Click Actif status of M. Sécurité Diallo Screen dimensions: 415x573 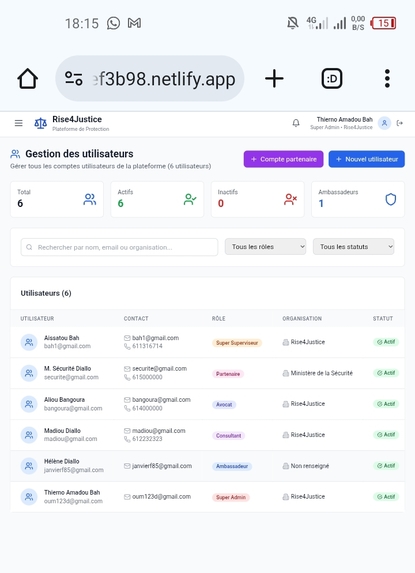click(x=386, y=373)
